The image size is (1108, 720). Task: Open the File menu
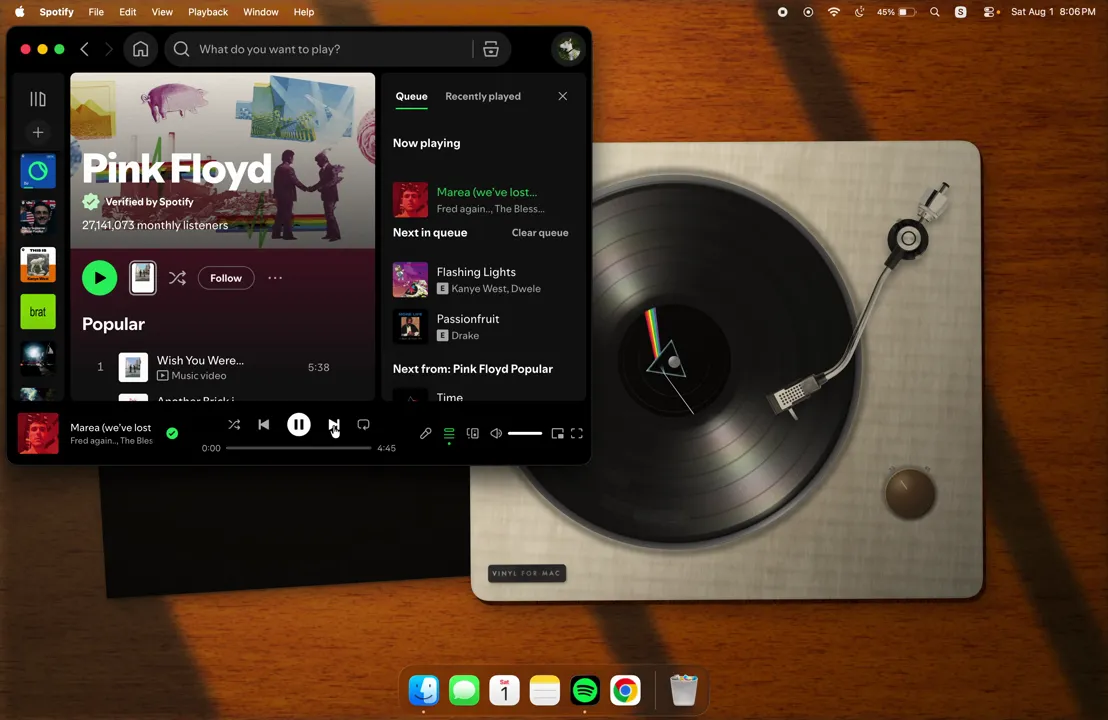point(96,12)
